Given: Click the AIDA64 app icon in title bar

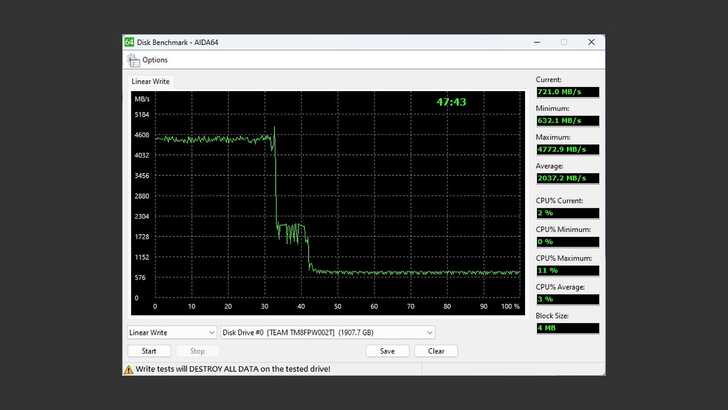Looking at the screenshot, I should click(129, 42).
